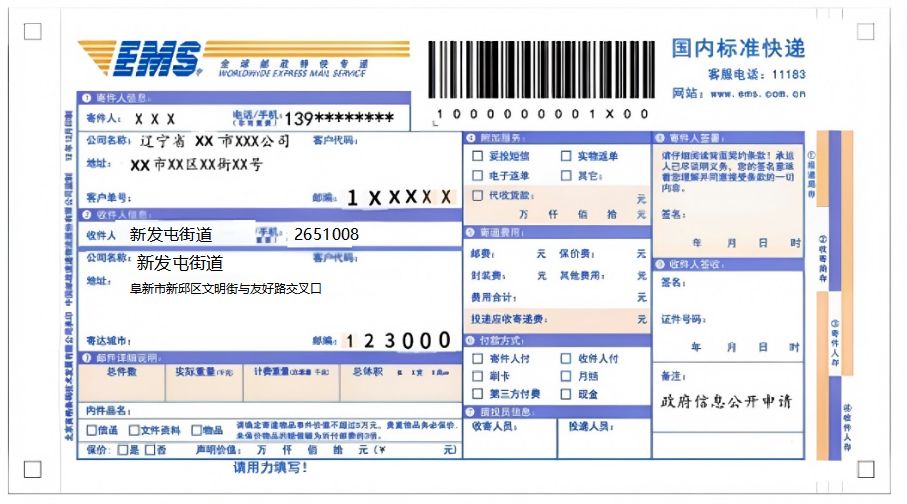Viewport: 907px width, 504px height.
Task: Select the 月结 payment checkbox
Action: click(x=566, y=376)
